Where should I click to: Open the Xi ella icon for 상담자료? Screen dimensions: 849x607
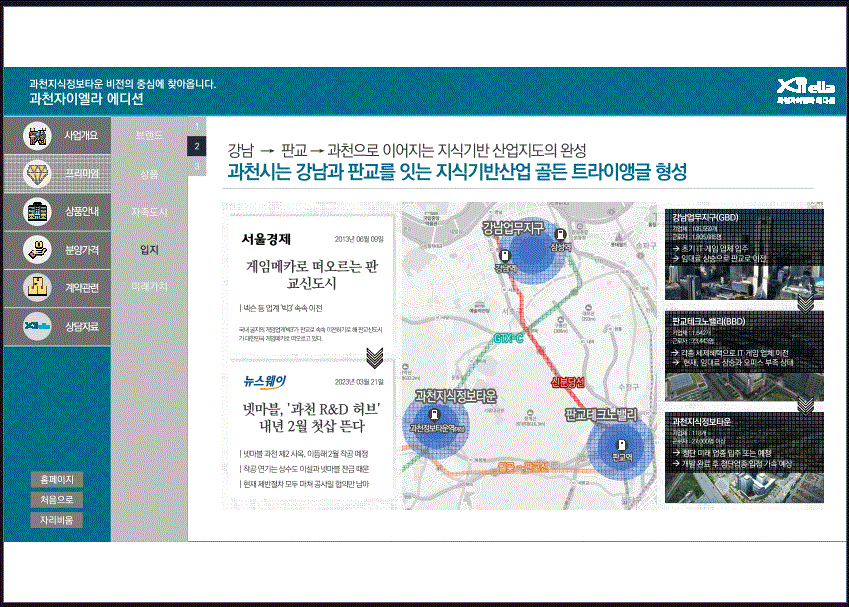tap(37, 326)
